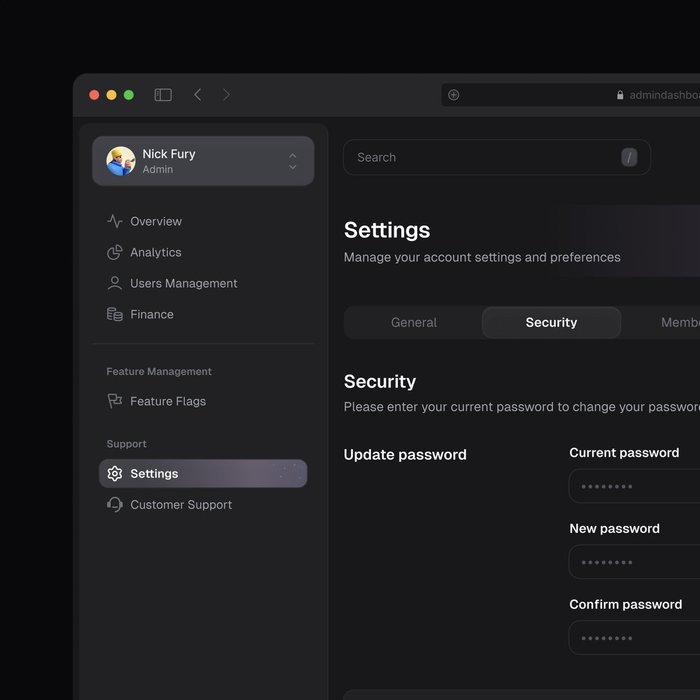Expand the Nick Fury account switcher chevrons

tap(292, 161)
